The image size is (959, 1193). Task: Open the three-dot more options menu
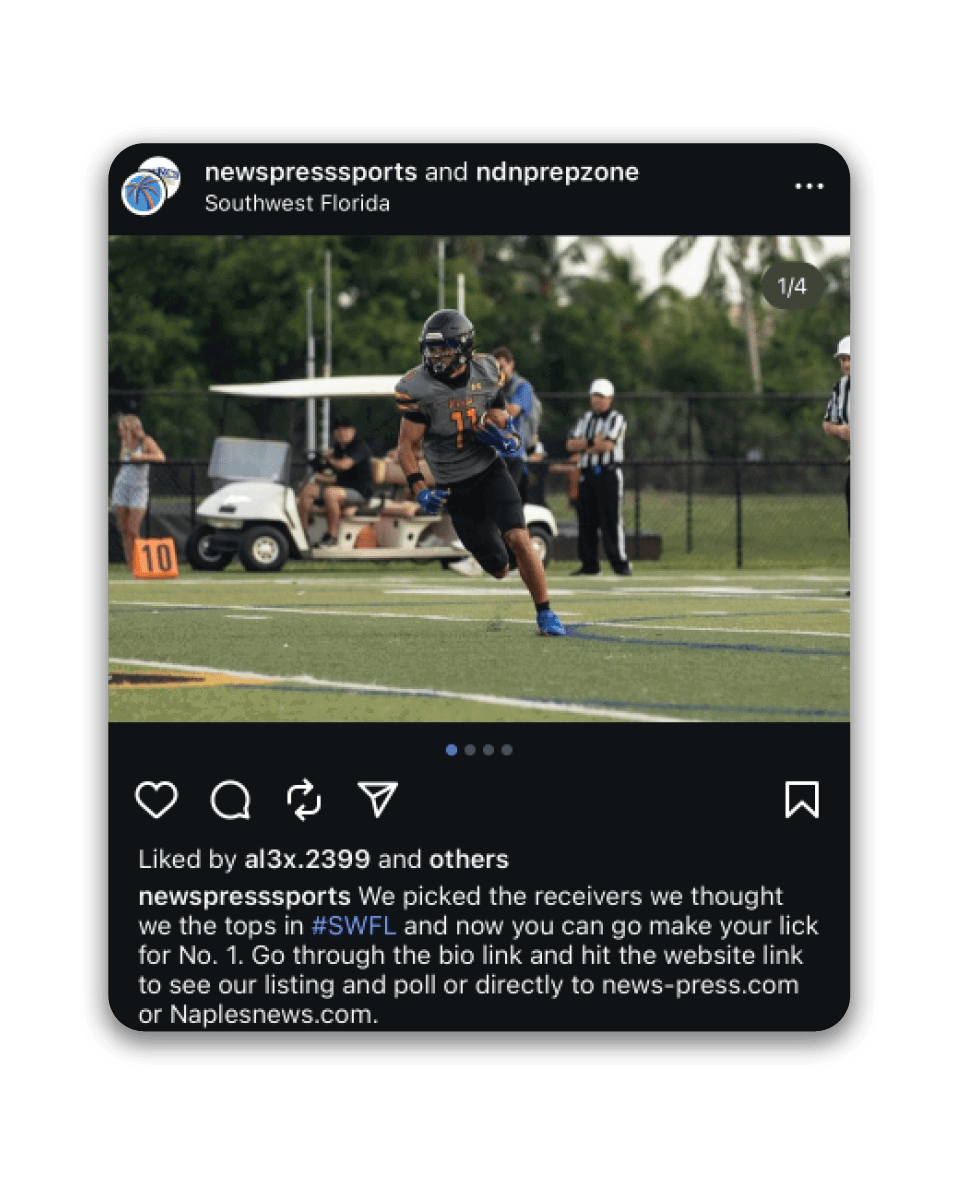coord(809,186)
